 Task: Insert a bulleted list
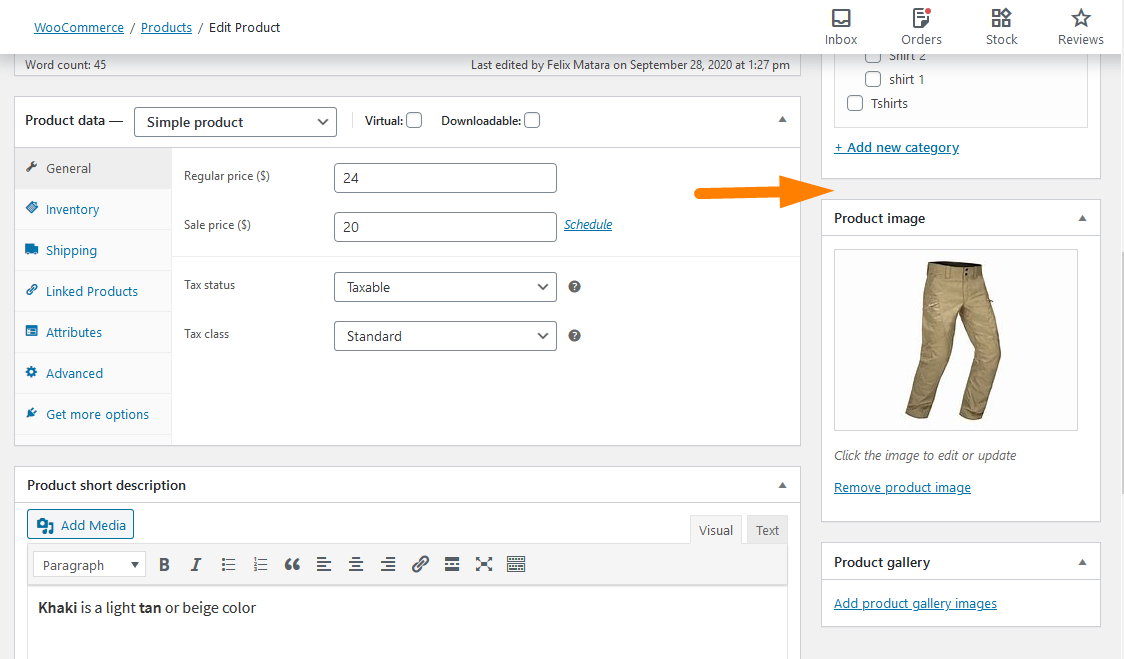(x=228, y=564)
